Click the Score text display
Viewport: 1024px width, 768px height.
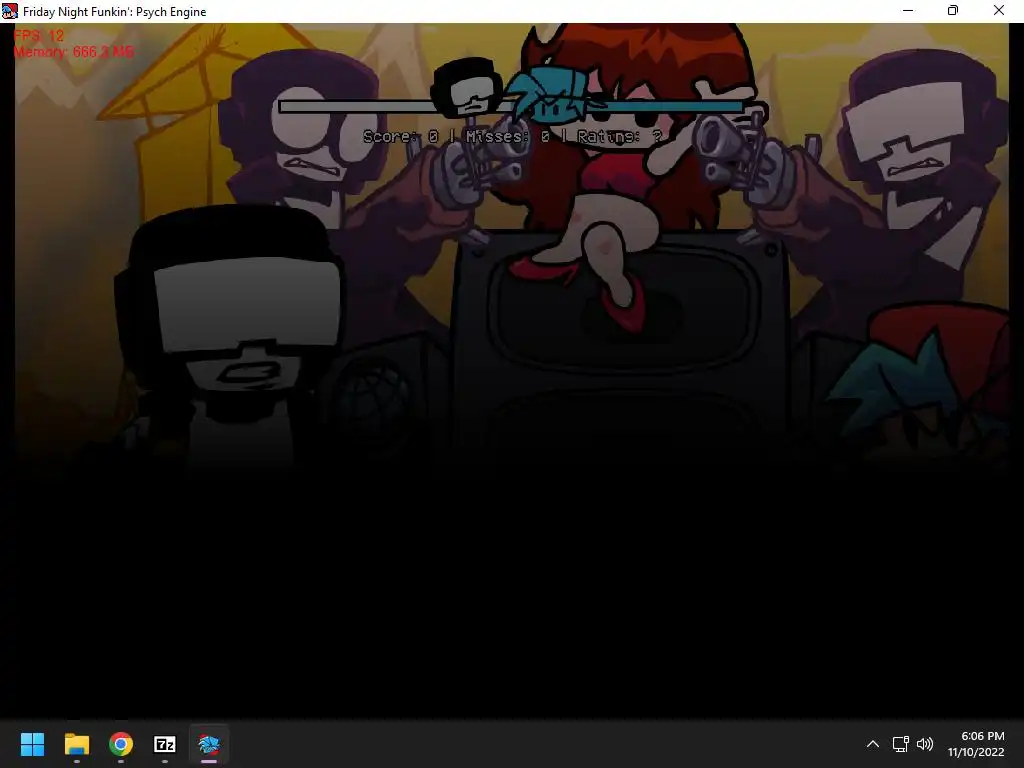[401, 136]
